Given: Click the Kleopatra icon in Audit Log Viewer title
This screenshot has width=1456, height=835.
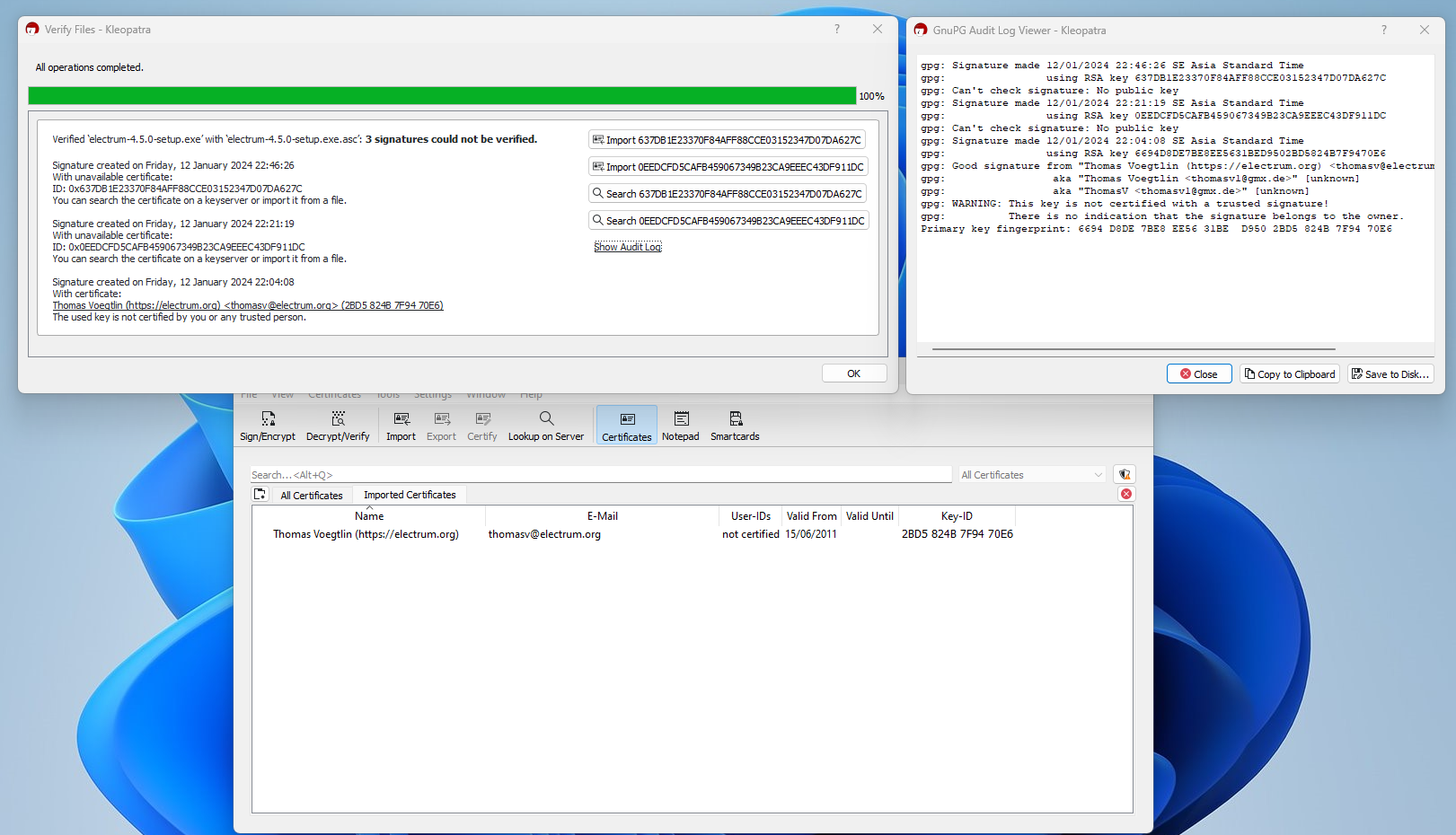Looking at the screenshot, I should [x=921, y=31].
